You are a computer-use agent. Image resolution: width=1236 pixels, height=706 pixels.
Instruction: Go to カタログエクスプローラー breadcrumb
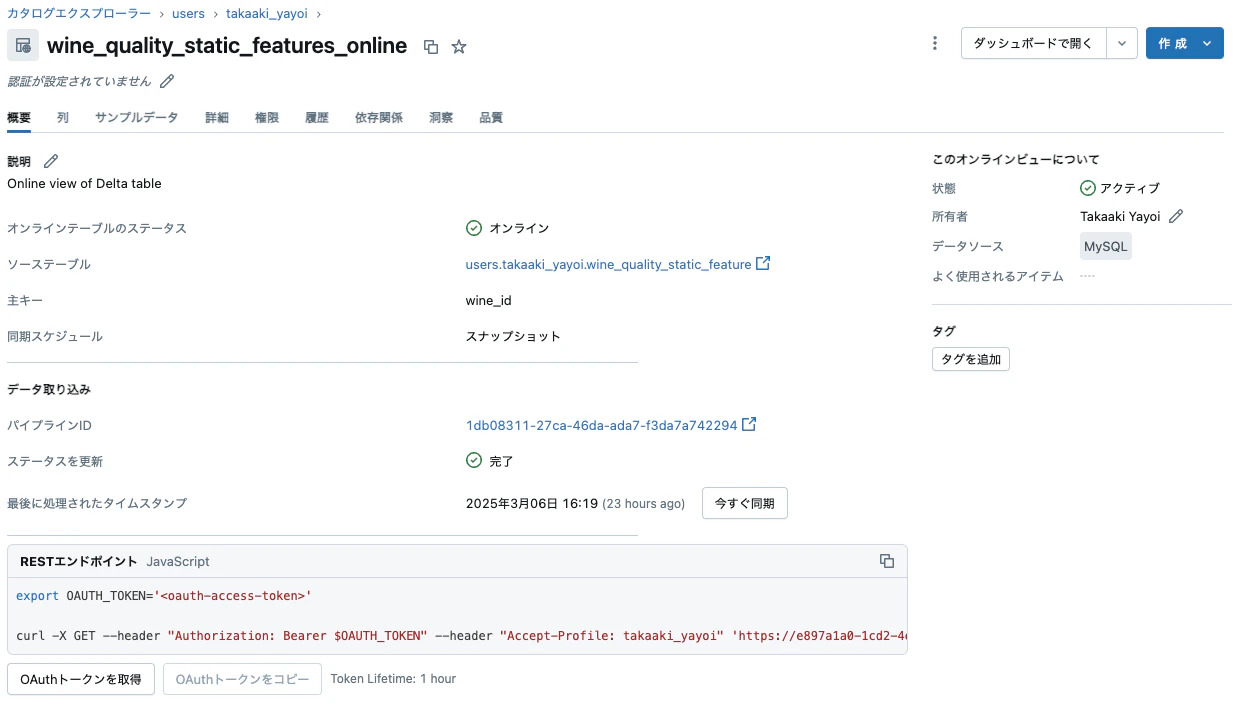coord(79,14)
